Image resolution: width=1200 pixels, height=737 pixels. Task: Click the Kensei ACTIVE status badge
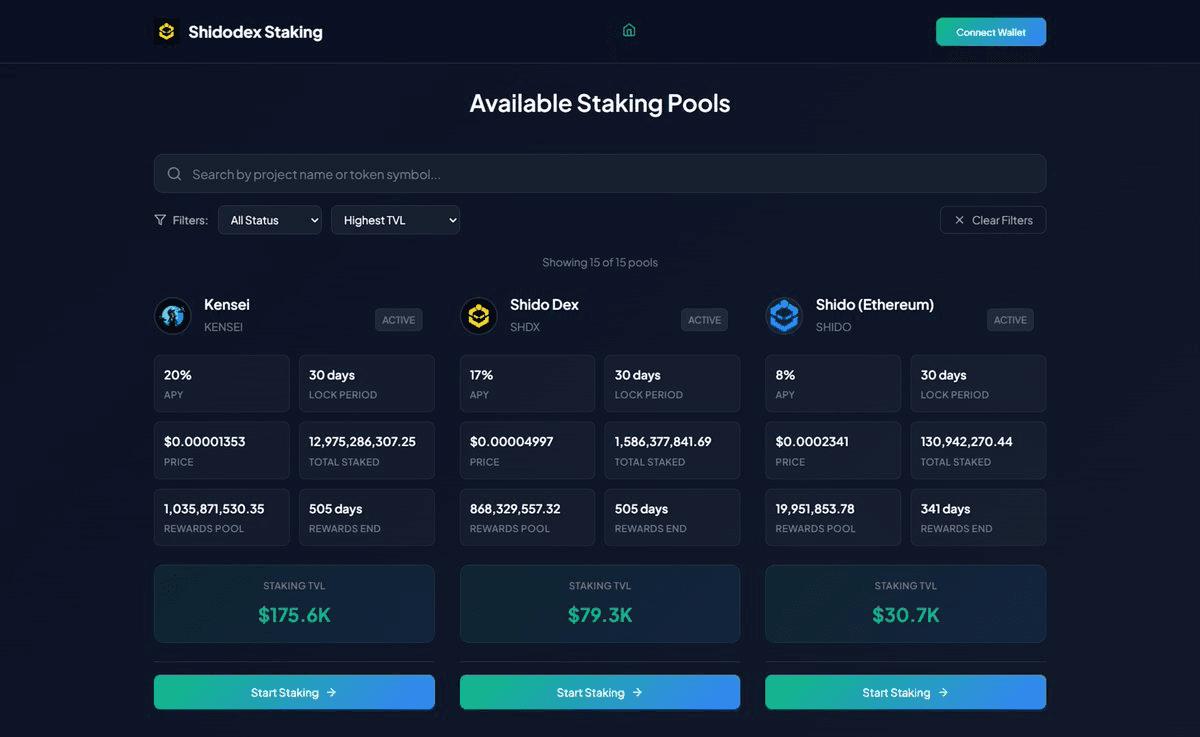coord(398,320)
